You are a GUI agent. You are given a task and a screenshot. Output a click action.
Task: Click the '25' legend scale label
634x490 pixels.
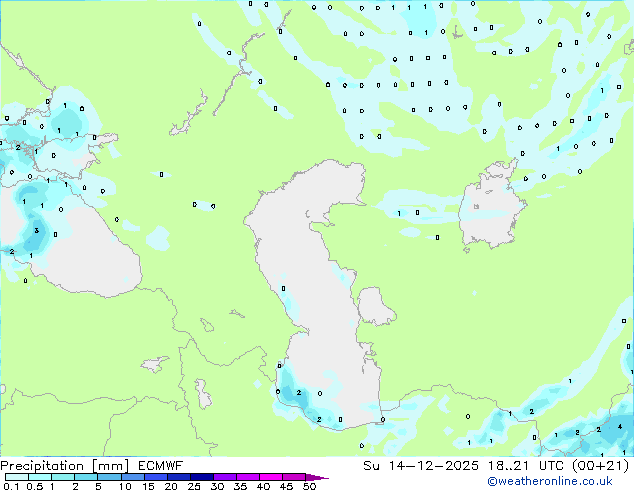coord(194,486)
